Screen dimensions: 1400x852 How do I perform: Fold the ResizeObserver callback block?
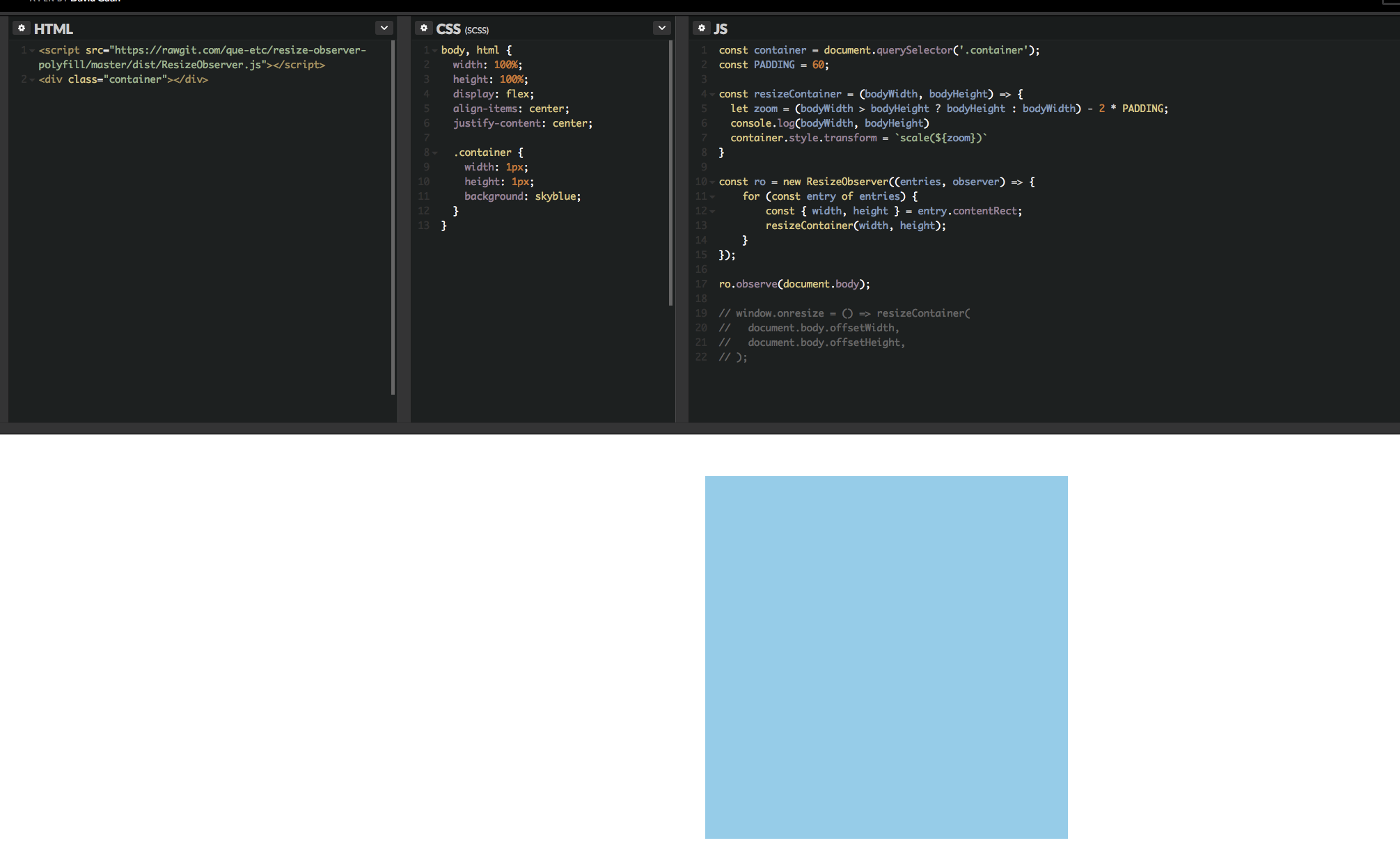(712, 182)
